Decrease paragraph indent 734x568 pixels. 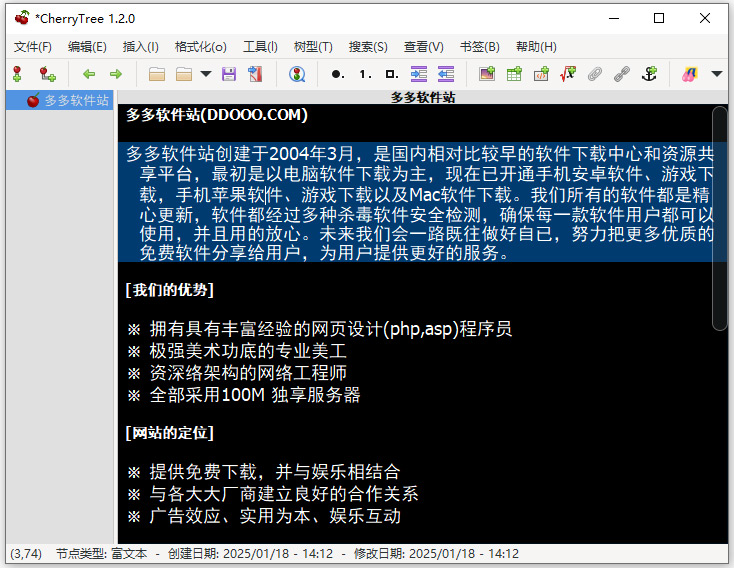(446, 74)
